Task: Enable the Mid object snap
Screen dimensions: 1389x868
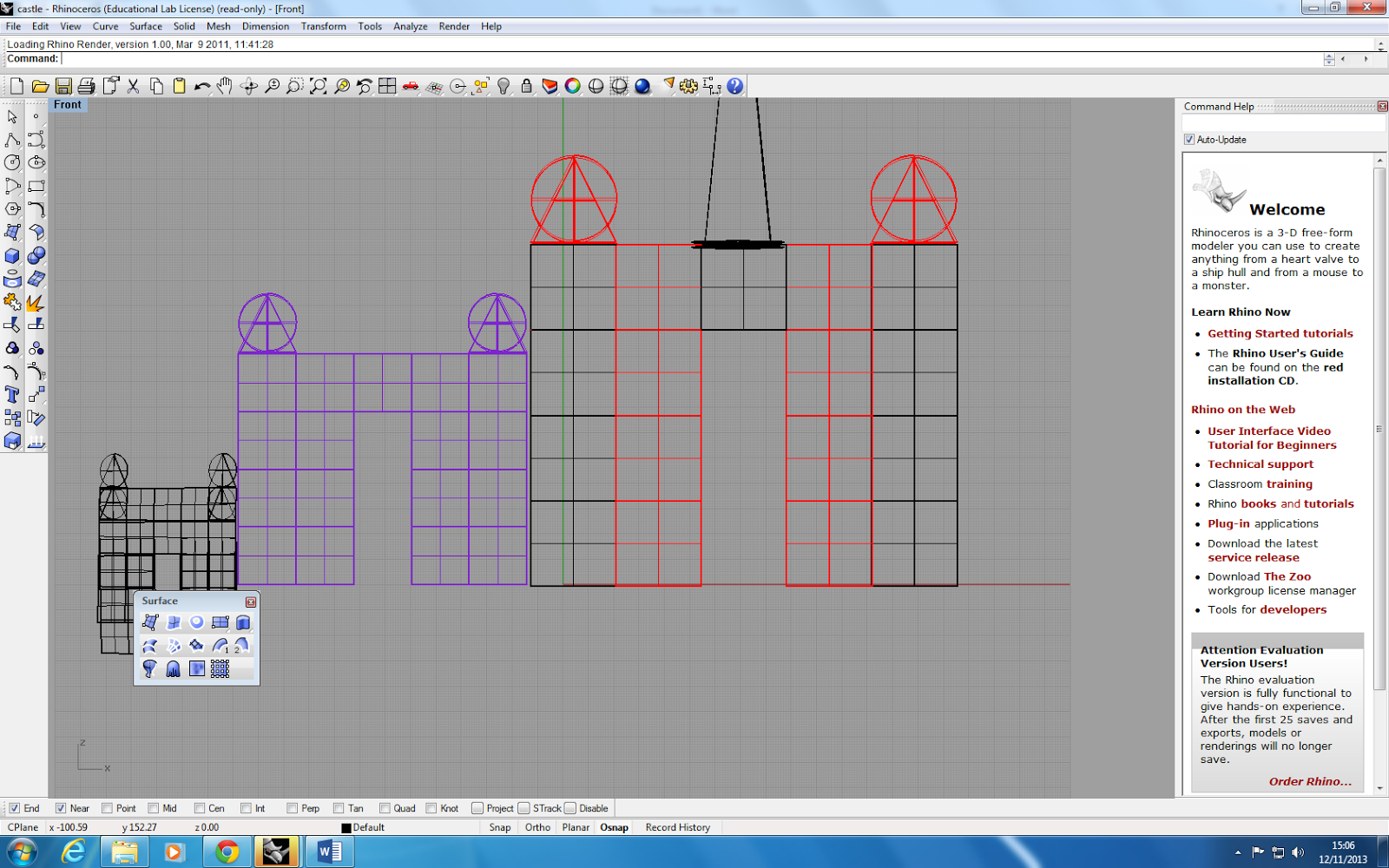Action: [151, 808]
